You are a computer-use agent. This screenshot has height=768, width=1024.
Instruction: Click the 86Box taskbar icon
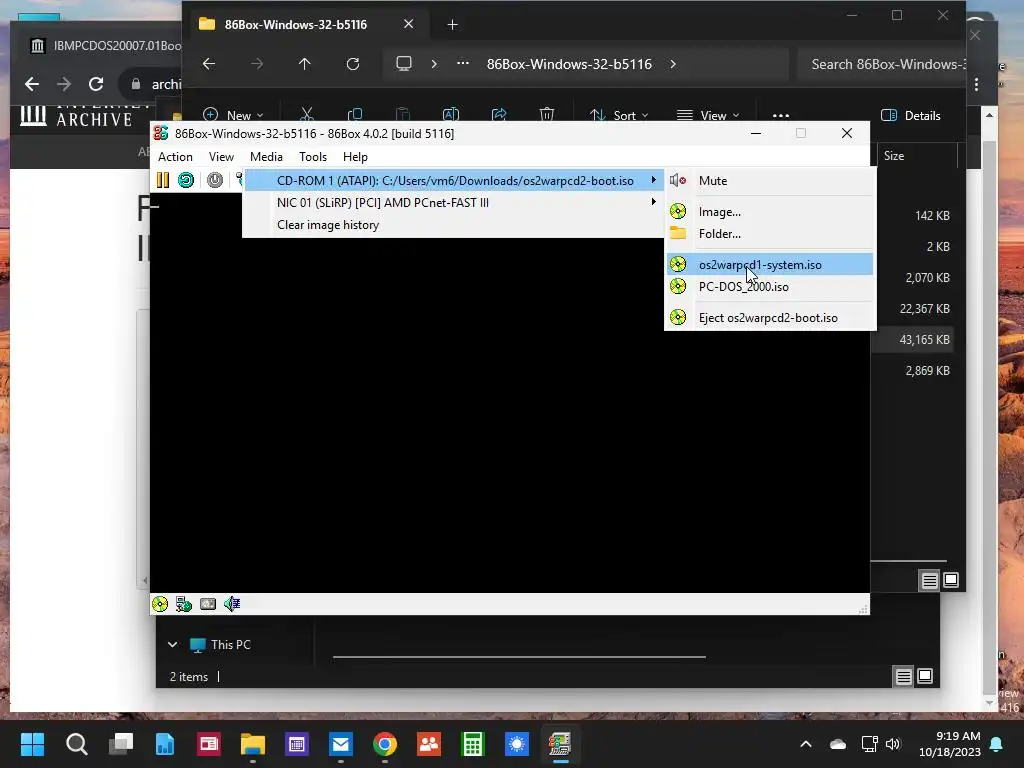pyautogui.click(x=560, y=744)
